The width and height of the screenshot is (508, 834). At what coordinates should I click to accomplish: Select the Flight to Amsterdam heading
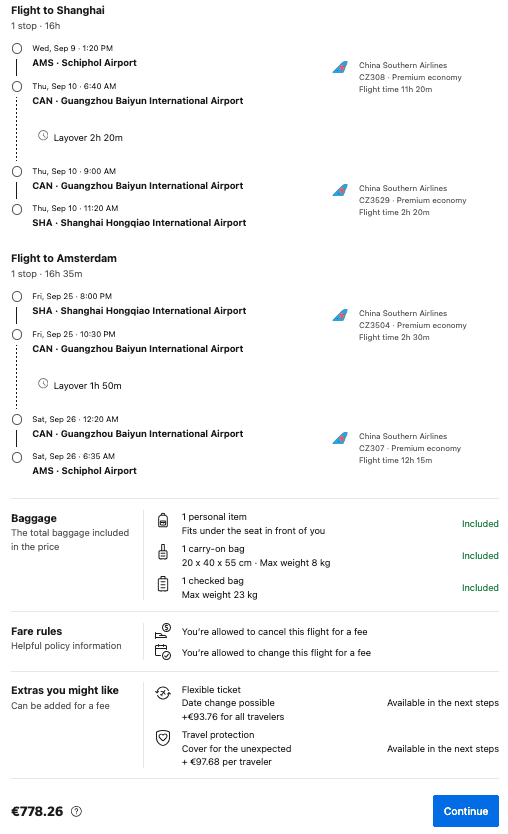point(64,258)
